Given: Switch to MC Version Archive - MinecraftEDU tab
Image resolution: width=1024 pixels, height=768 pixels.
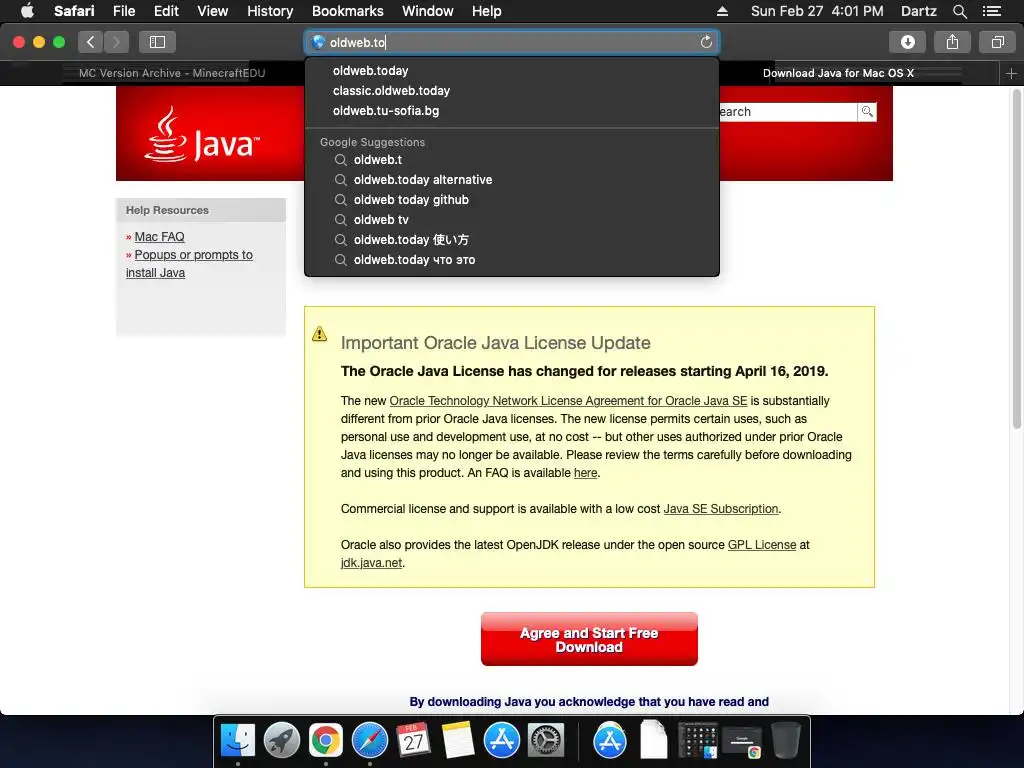Looking at the screenshot, I should point(172,73).
